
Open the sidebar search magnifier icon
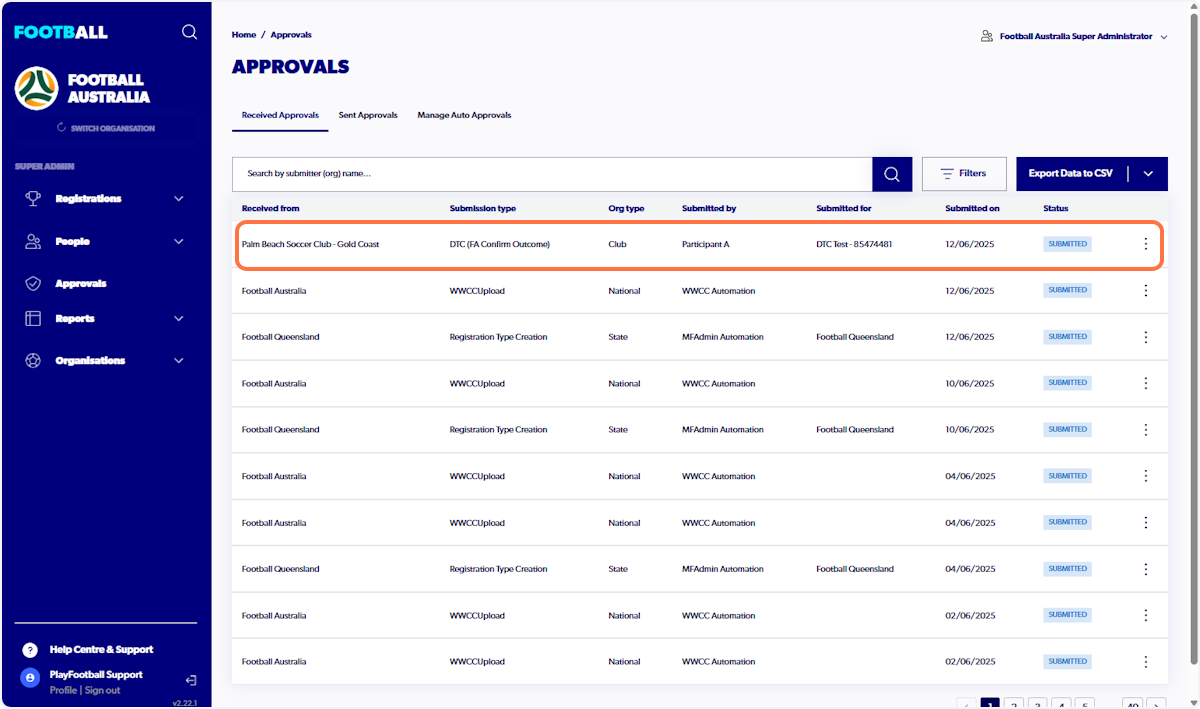tap(189, 32)
